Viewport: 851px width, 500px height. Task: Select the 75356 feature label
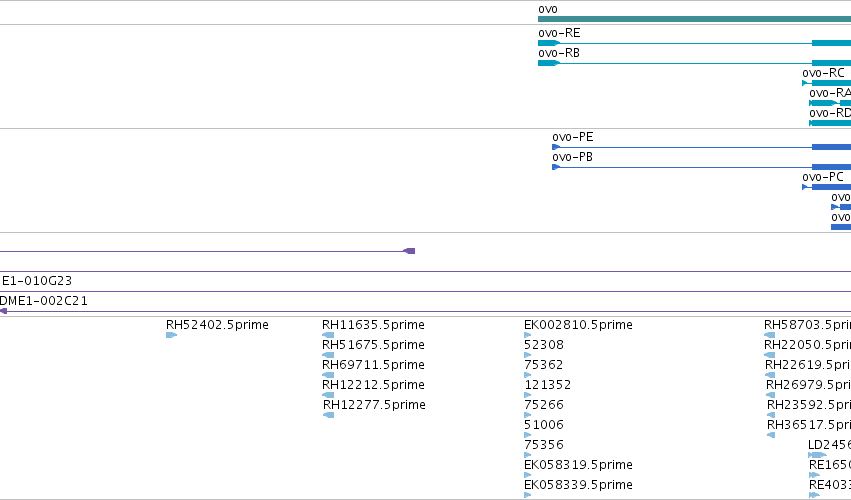[544, 445]
